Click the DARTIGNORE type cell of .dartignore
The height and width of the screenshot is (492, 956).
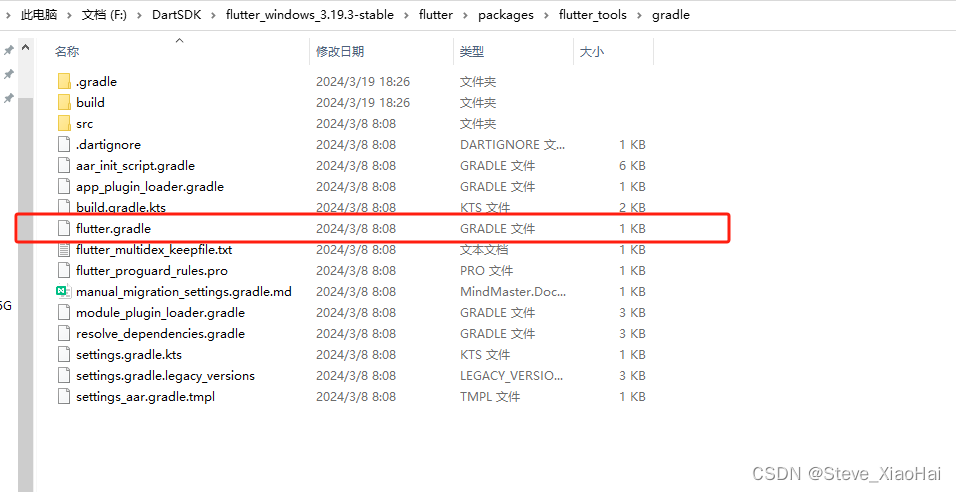513,144
